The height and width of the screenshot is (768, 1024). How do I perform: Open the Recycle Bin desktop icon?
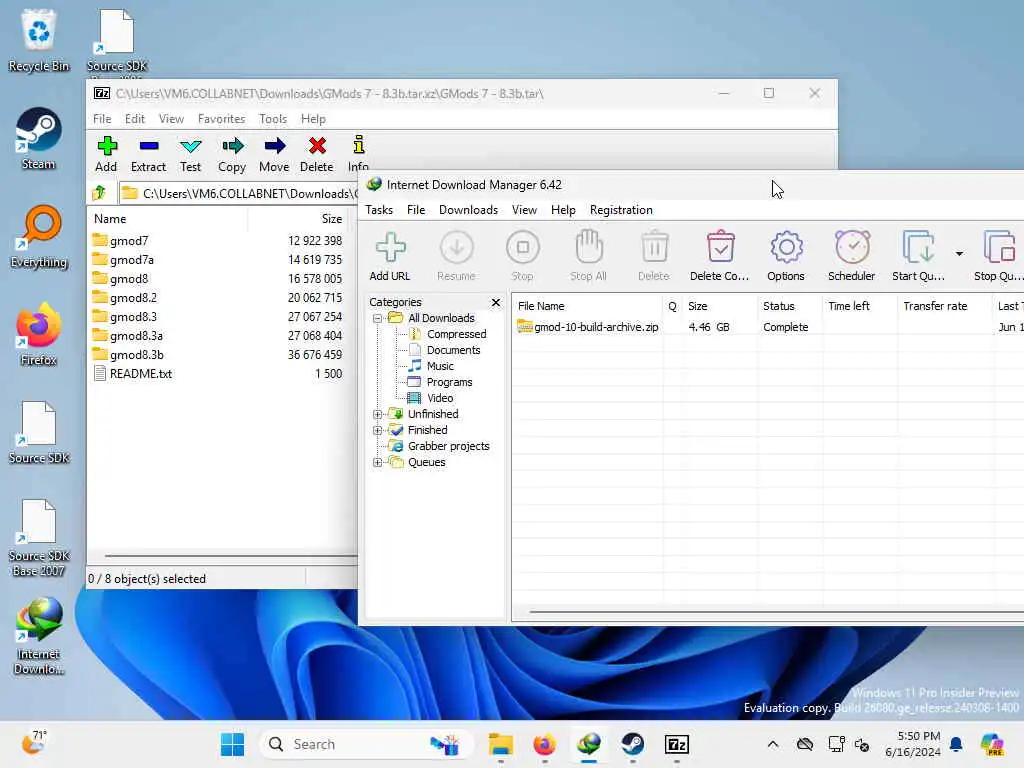(39, 40)
